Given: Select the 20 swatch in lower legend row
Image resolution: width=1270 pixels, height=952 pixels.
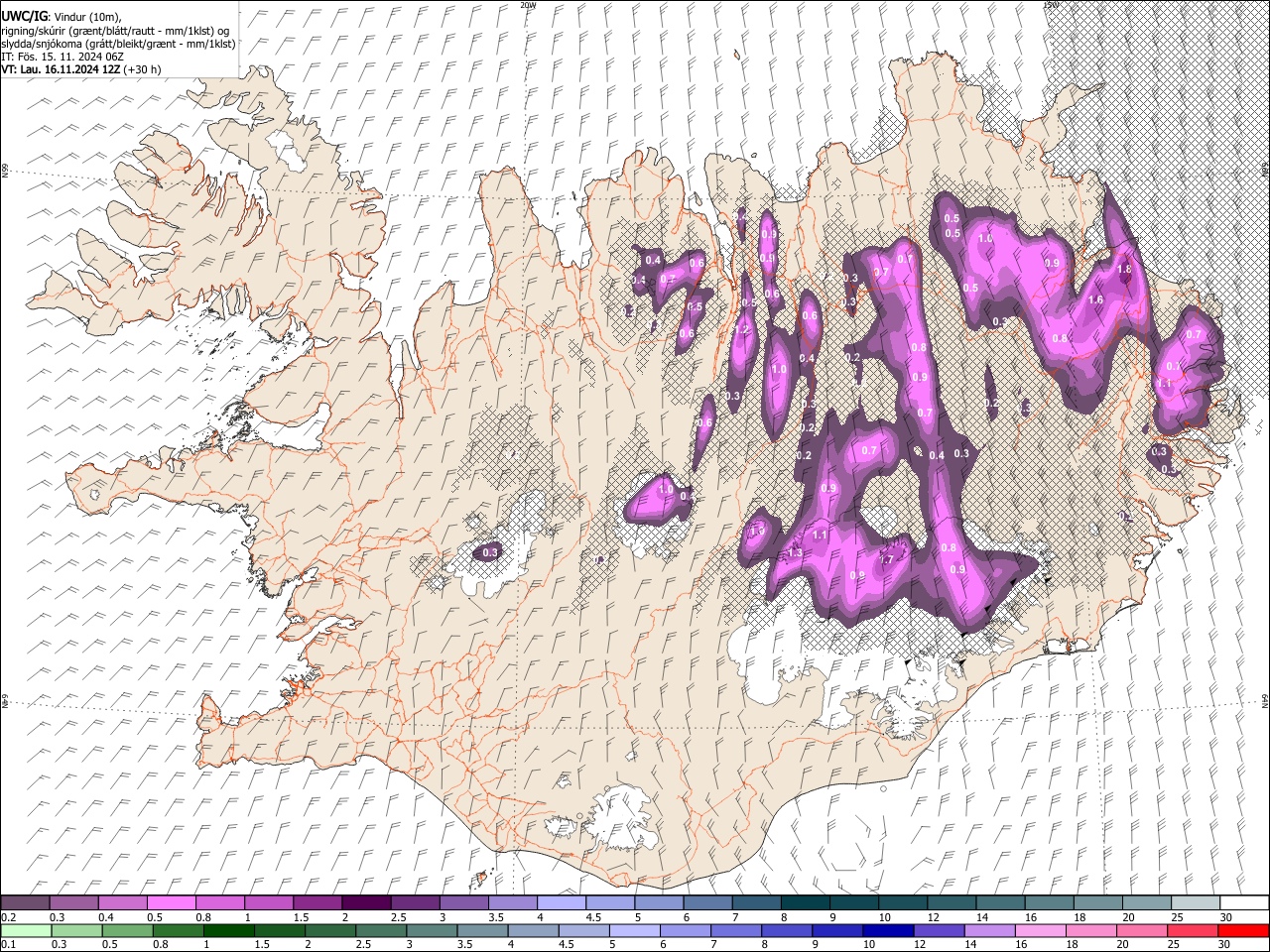Looking at the screenshot, I should (1141, 930).
